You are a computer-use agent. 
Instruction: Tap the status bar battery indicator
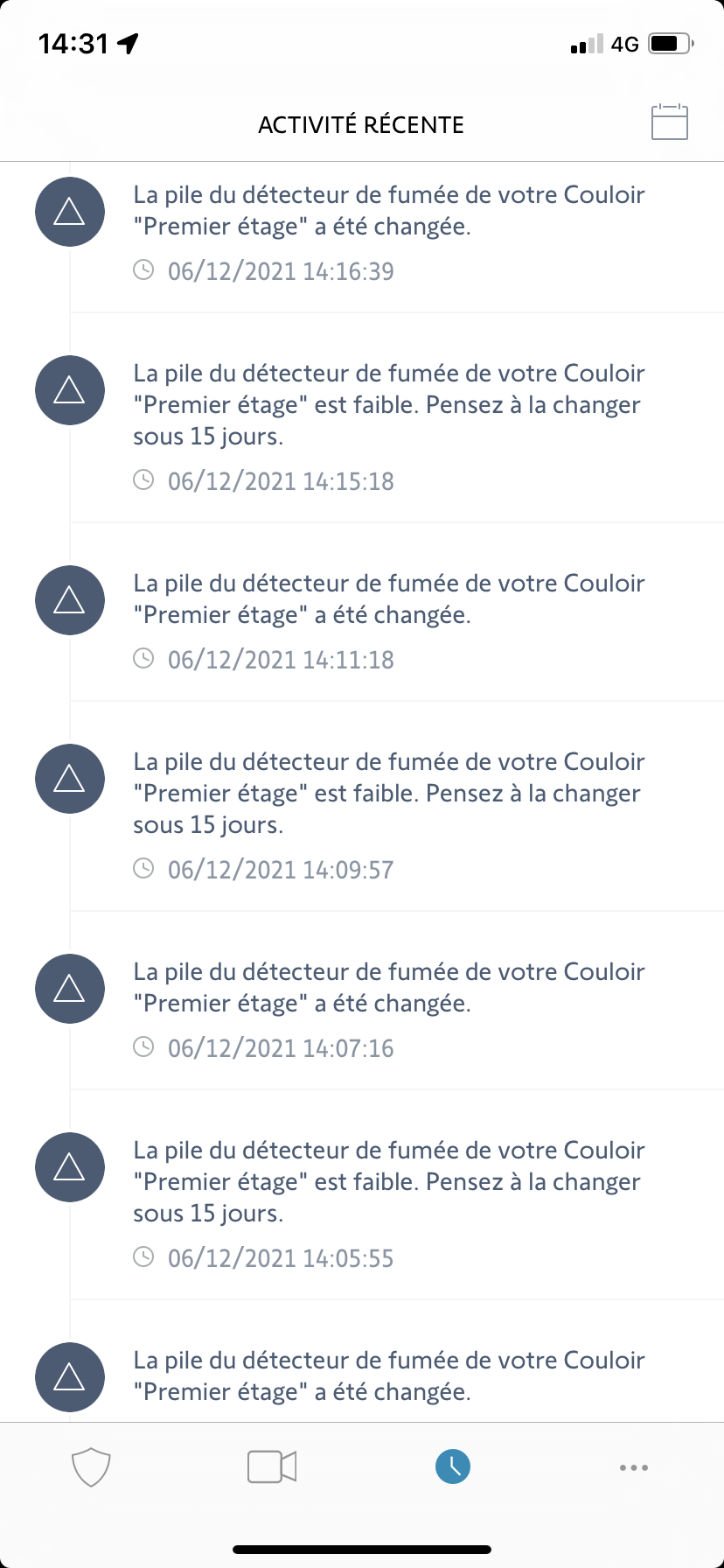click(x=670, y=44)
